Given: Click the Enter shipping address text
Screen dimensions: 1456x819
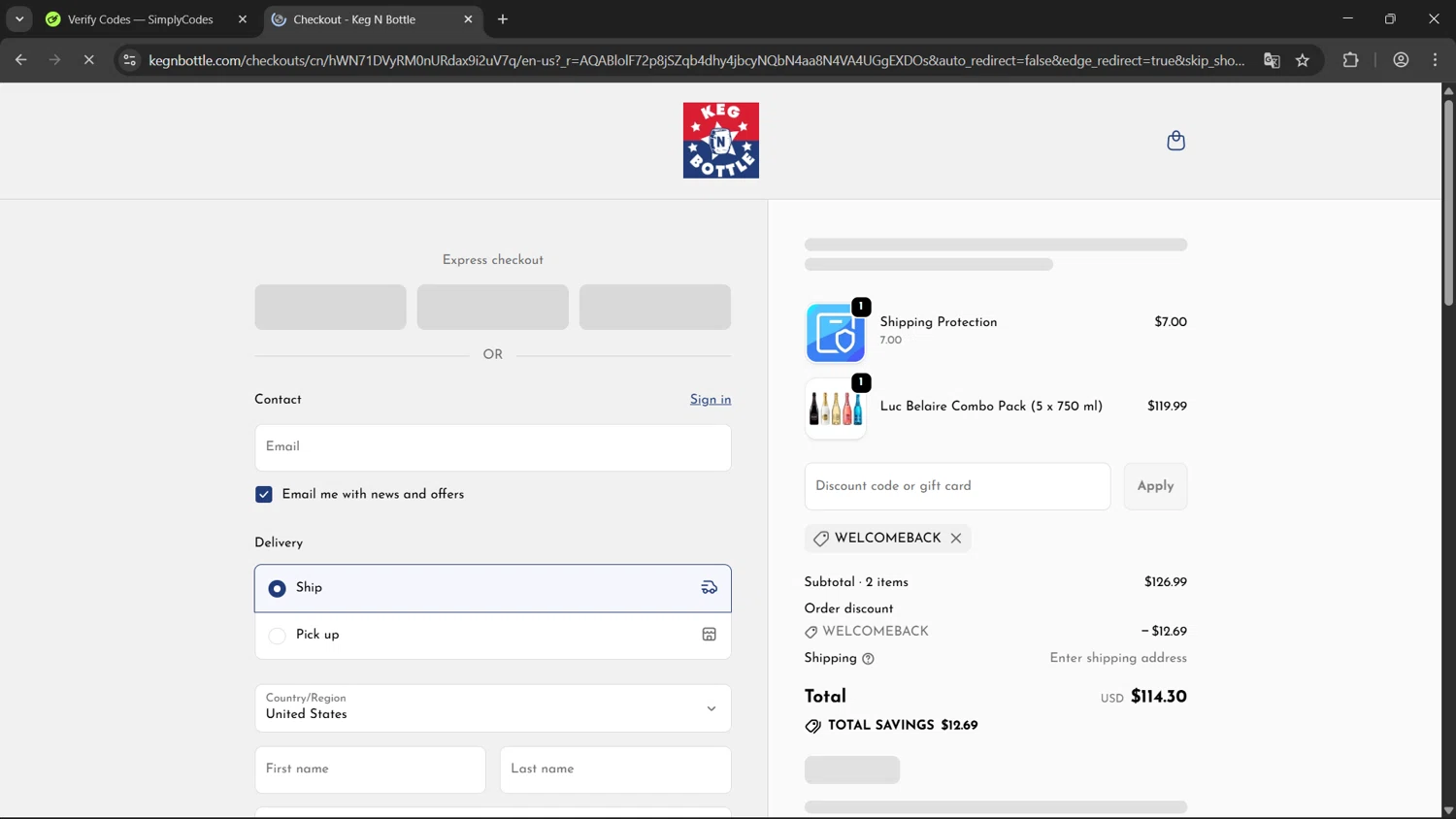Looking at the screenshot, I should pyautogui.click(x=1118, y=659).
